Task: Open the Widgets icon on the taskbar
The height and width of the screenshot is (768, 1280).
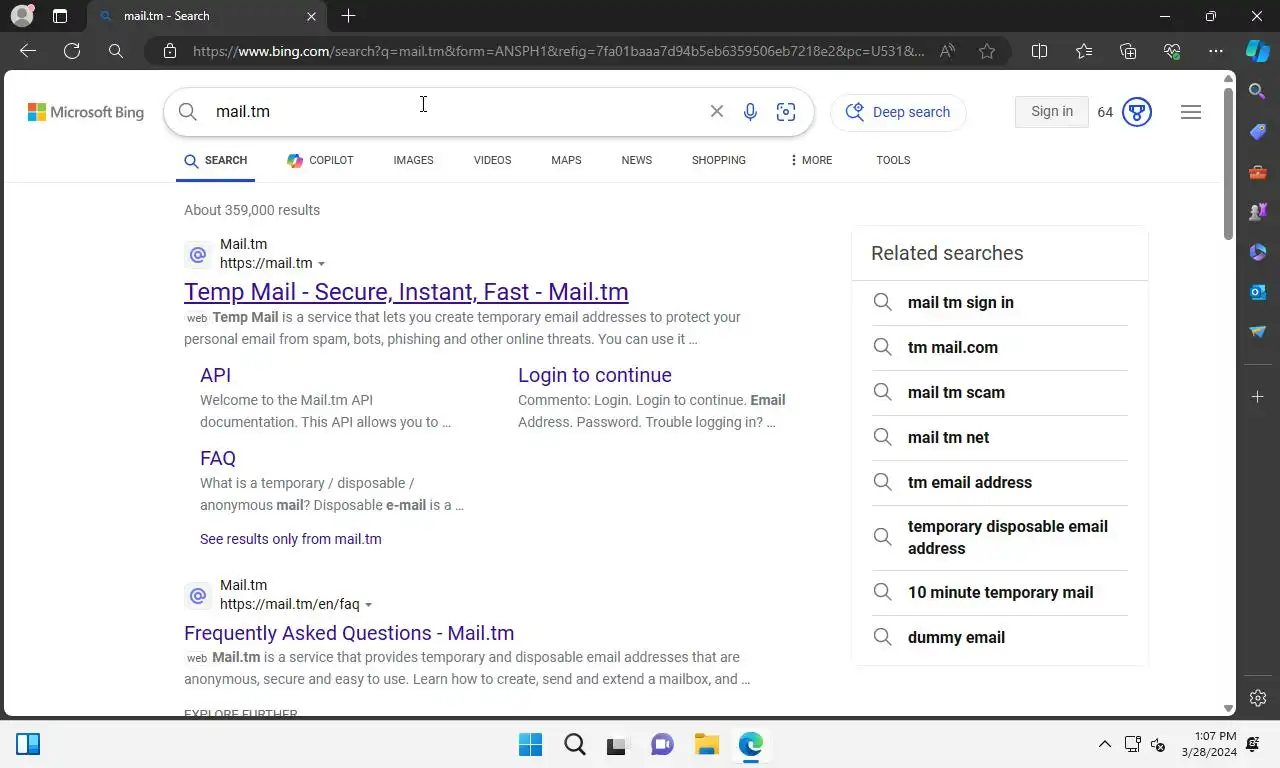Action: (28, 744)
